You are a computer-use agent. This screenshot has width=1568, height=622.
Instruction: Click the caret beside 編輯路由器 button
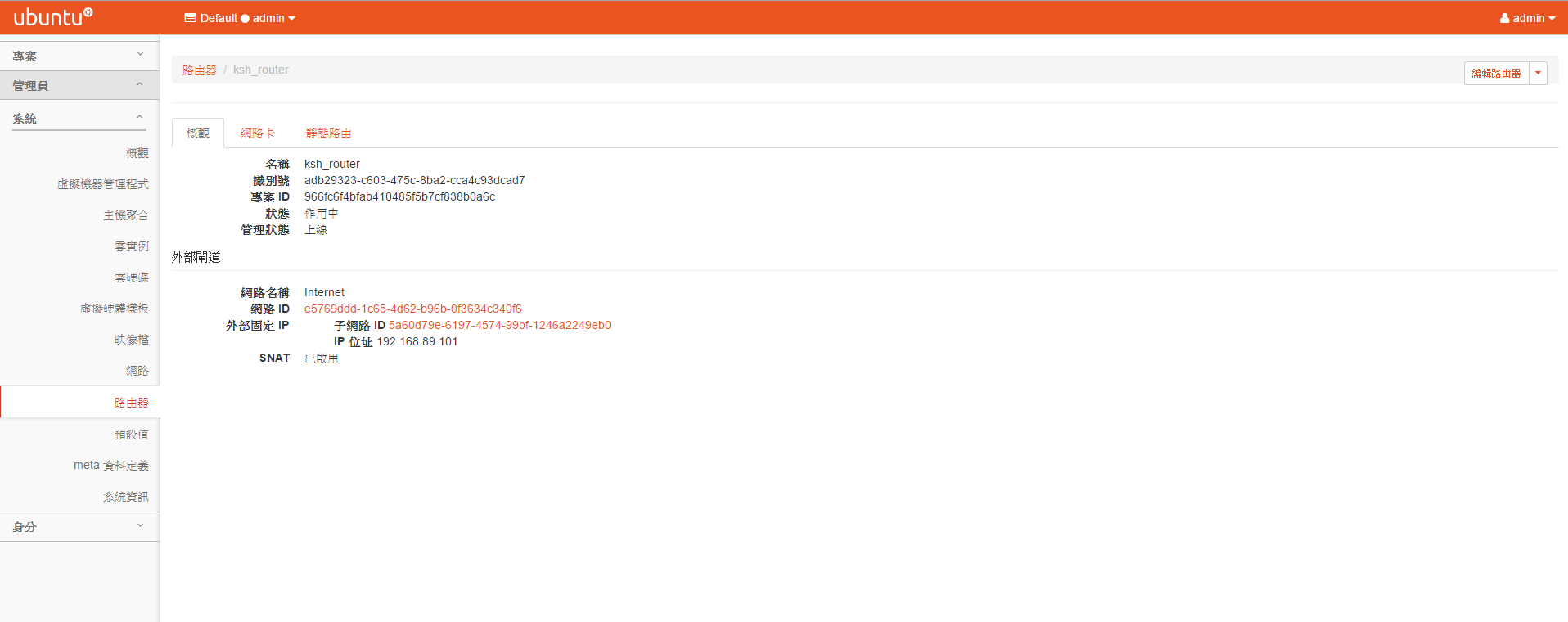tap(1538, 74)
